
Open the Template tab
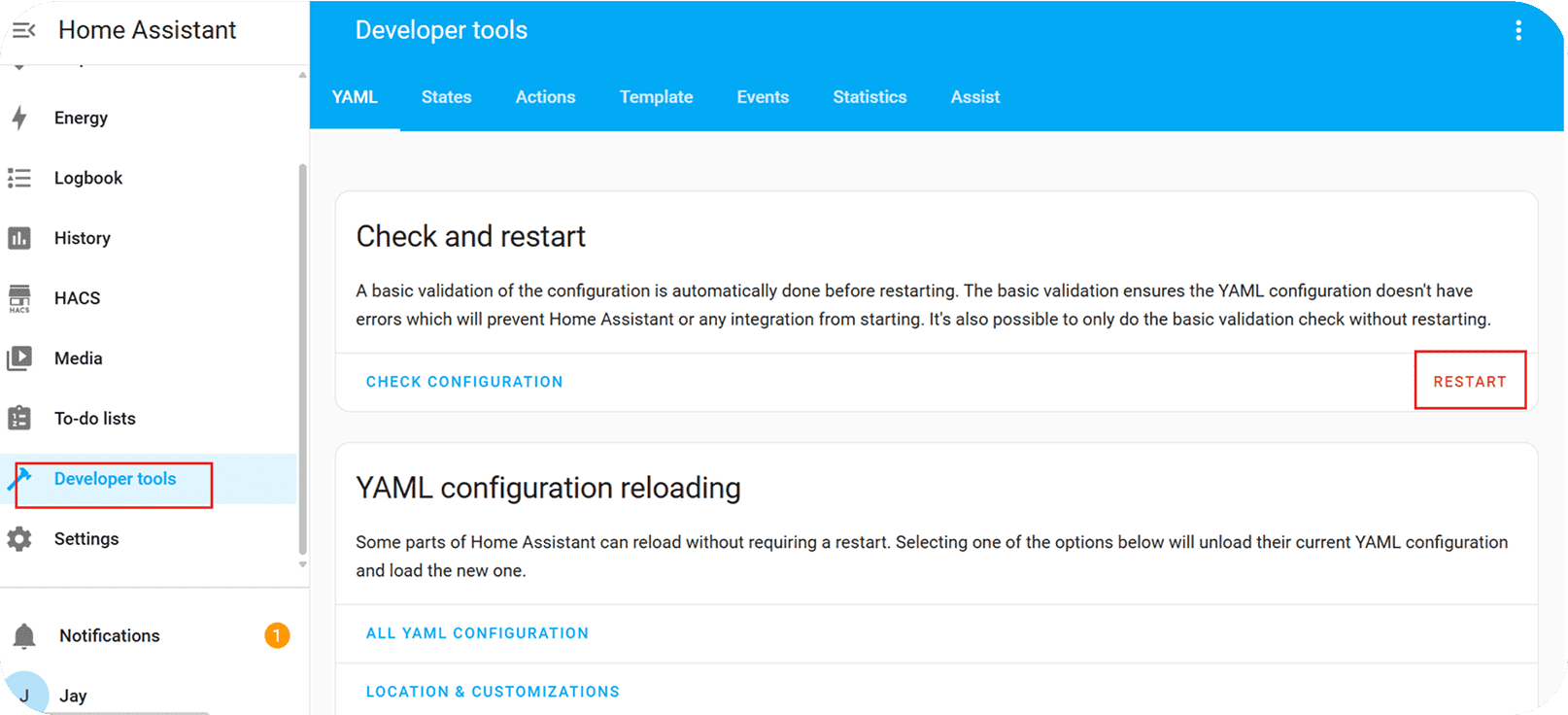tap(656, 97)
